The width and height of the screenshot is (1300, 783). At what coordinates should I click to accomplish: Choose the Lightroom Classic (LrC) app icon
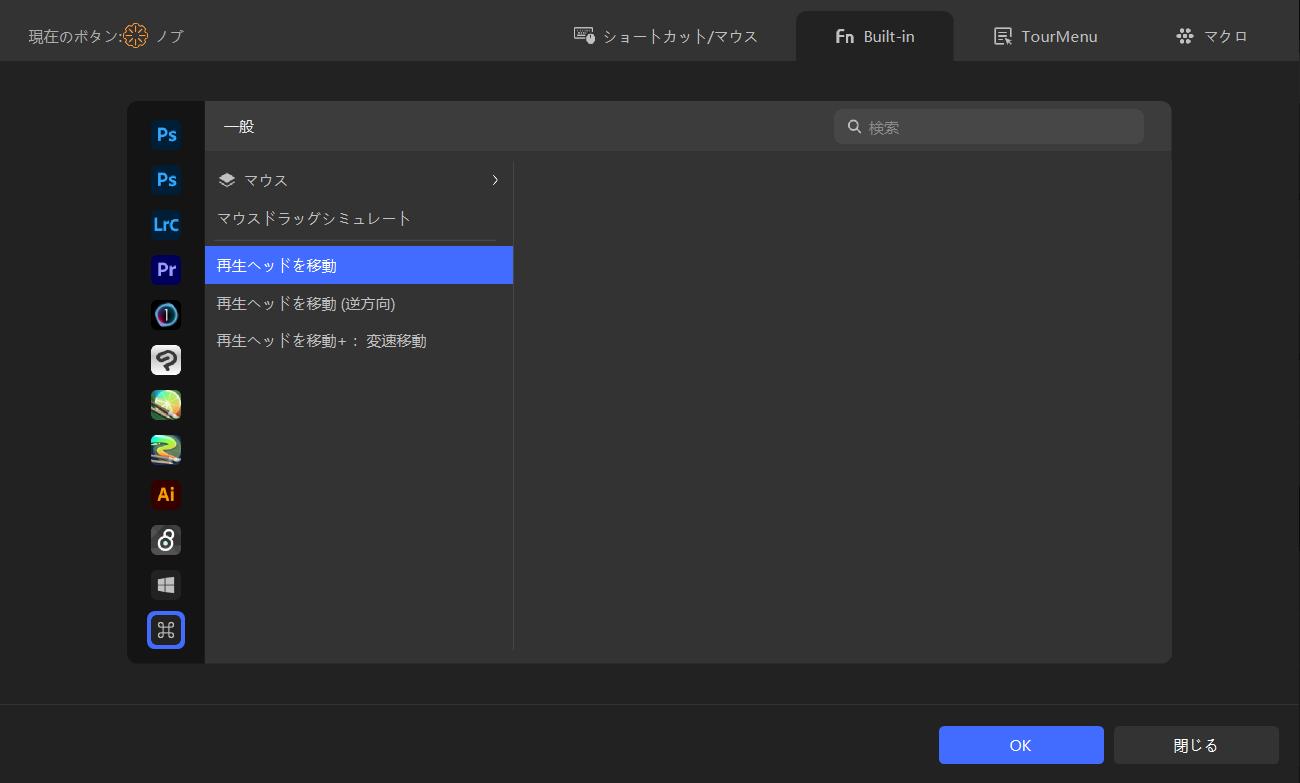point(166,224)
